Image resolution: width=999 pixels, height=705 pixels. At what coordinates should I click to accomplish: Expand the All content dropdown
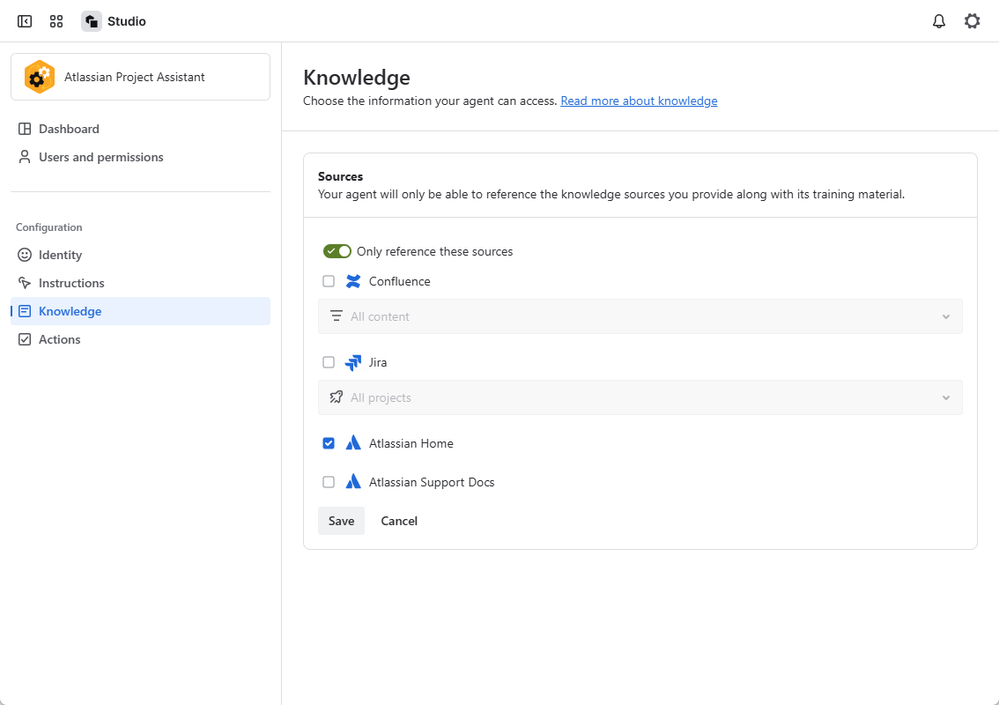pyautogui.click(x=640, y=317)
